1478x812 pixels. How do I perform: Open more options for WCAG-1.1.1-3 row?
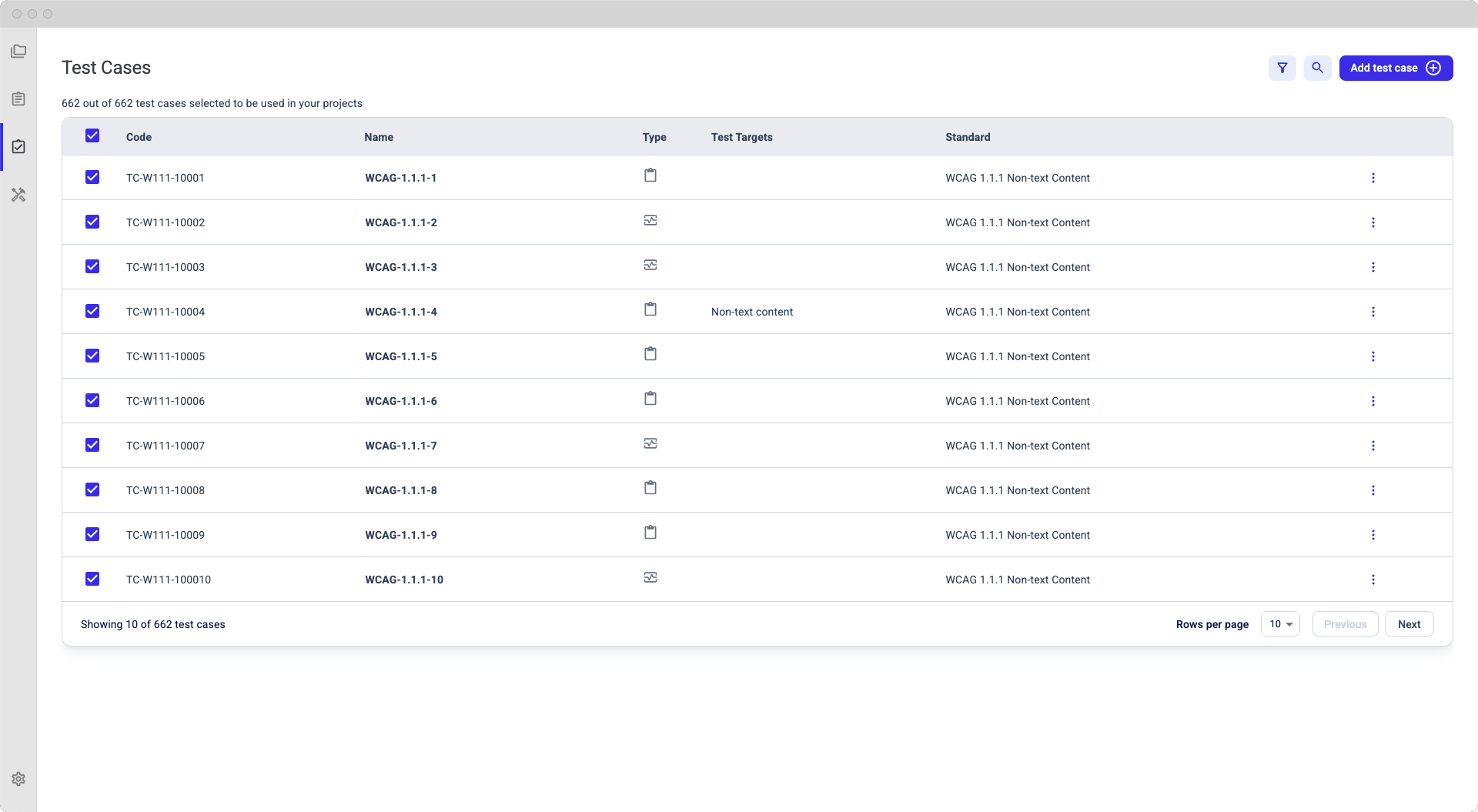1373,267
